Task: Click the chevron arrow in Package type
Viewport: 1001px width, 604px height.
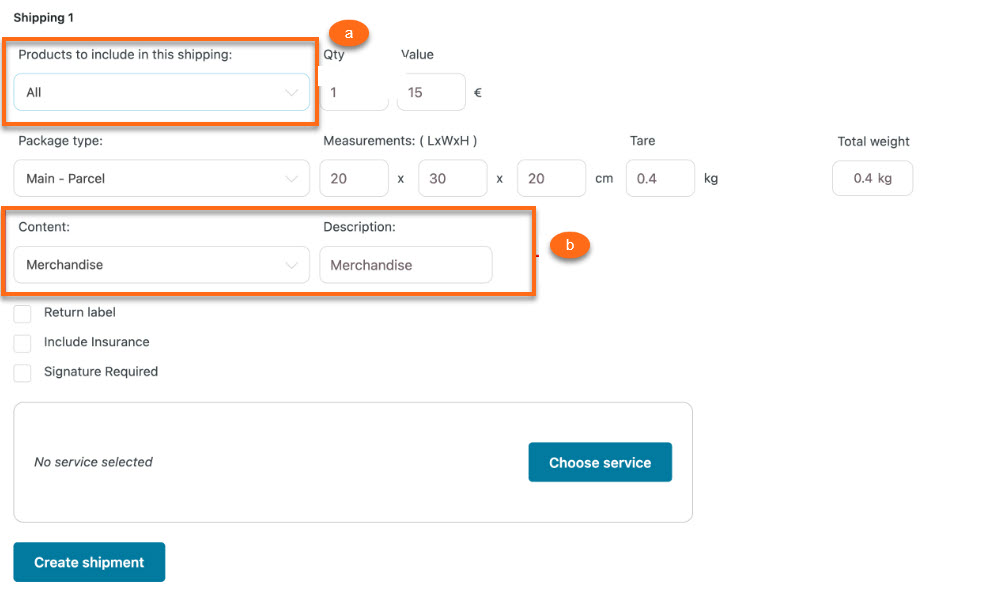Action: [292, 179]
